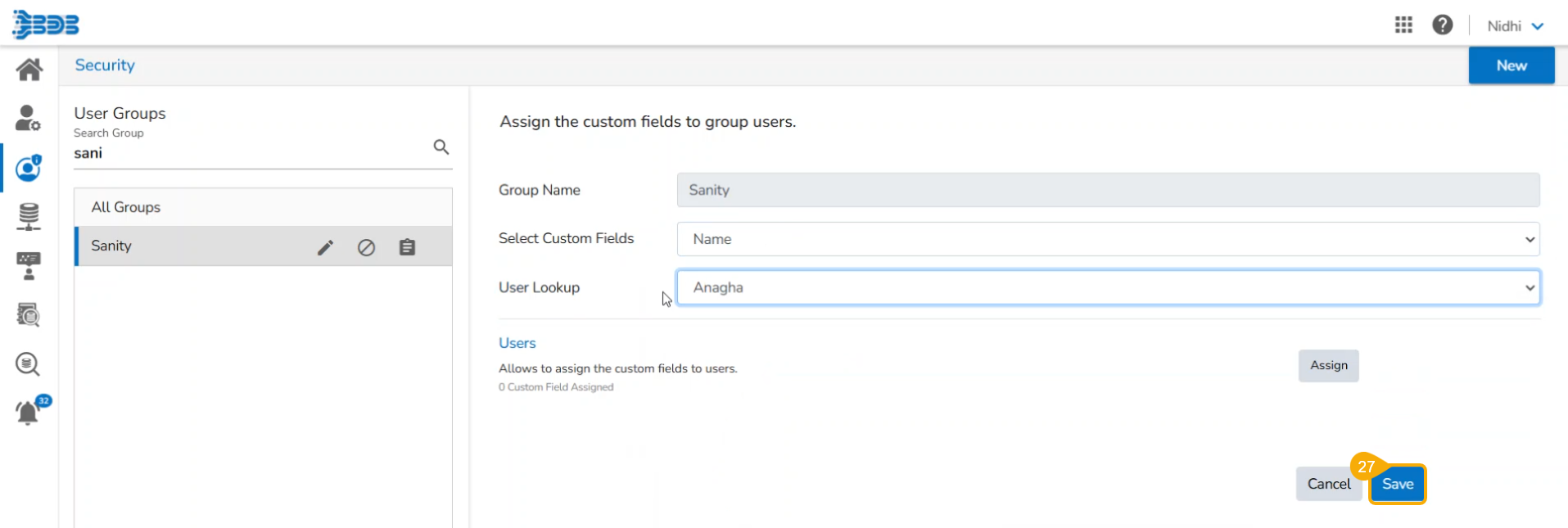
Task: Expand the User Lookup dropdown
Action: click(1108, 288)
